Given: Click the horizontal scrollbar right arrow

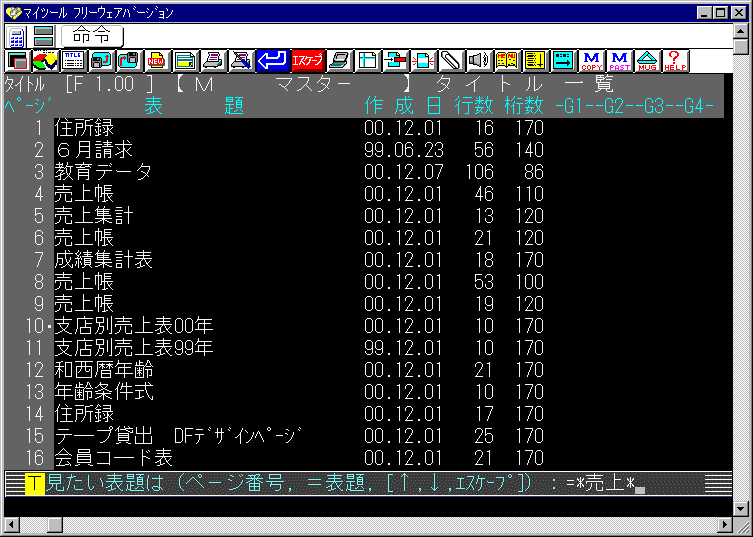Looking at the screenshot, I should pyautogui.click(x=726, y=525).
